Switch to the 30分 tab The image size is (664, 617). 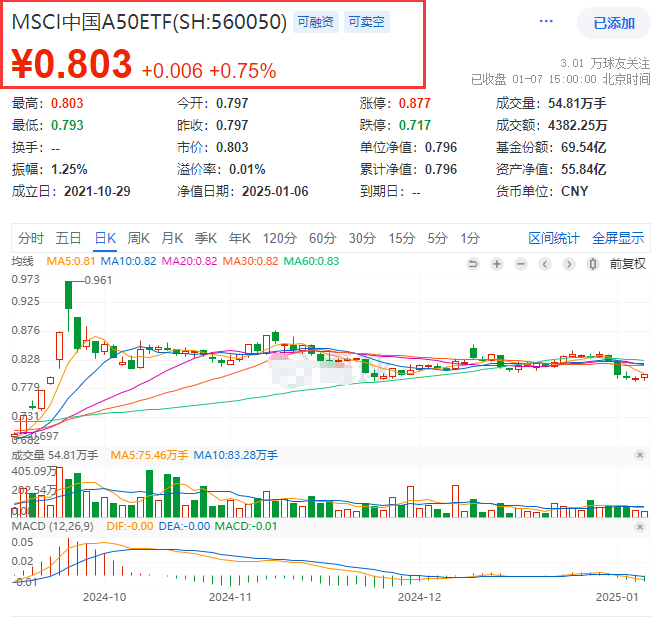click(362, 238)
